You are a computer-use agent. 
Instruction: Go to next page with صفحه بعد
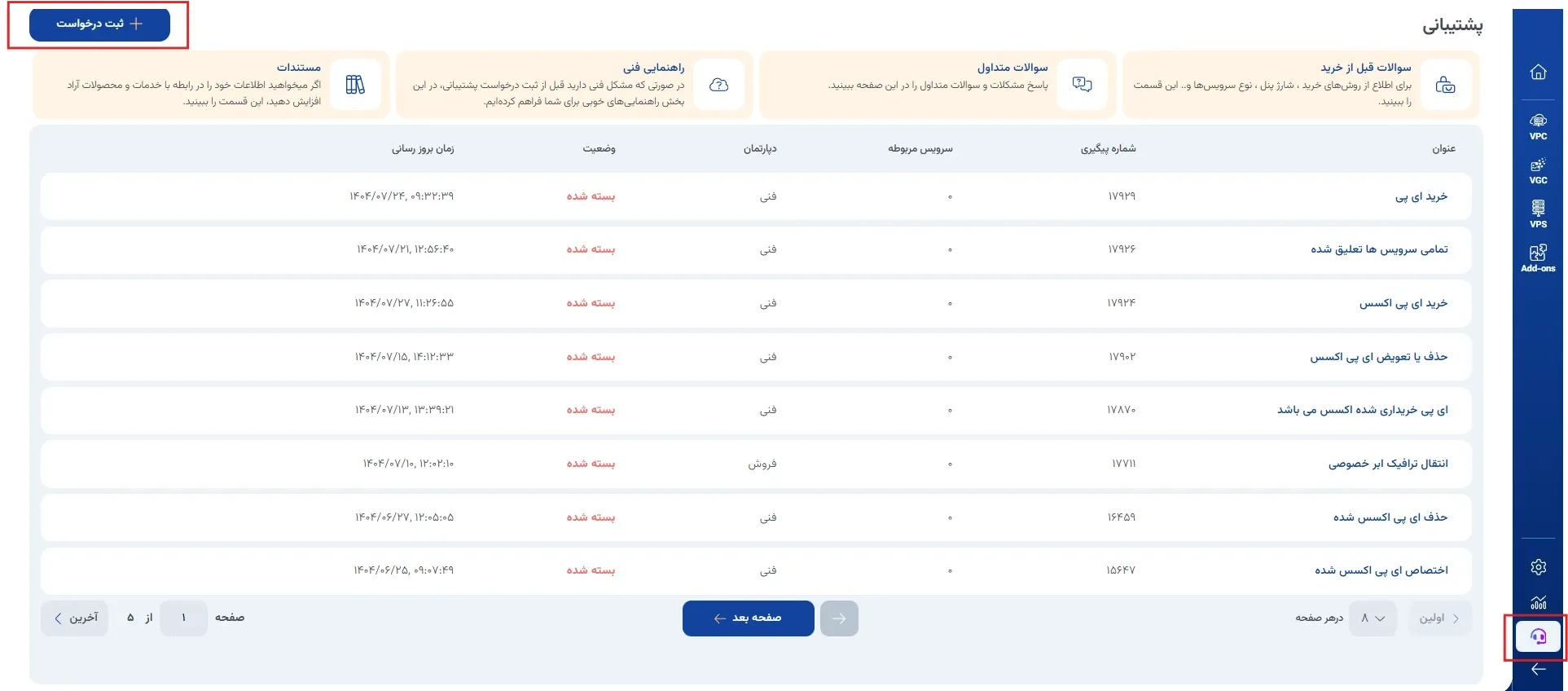pyautogui.click(x=749, y=618)
